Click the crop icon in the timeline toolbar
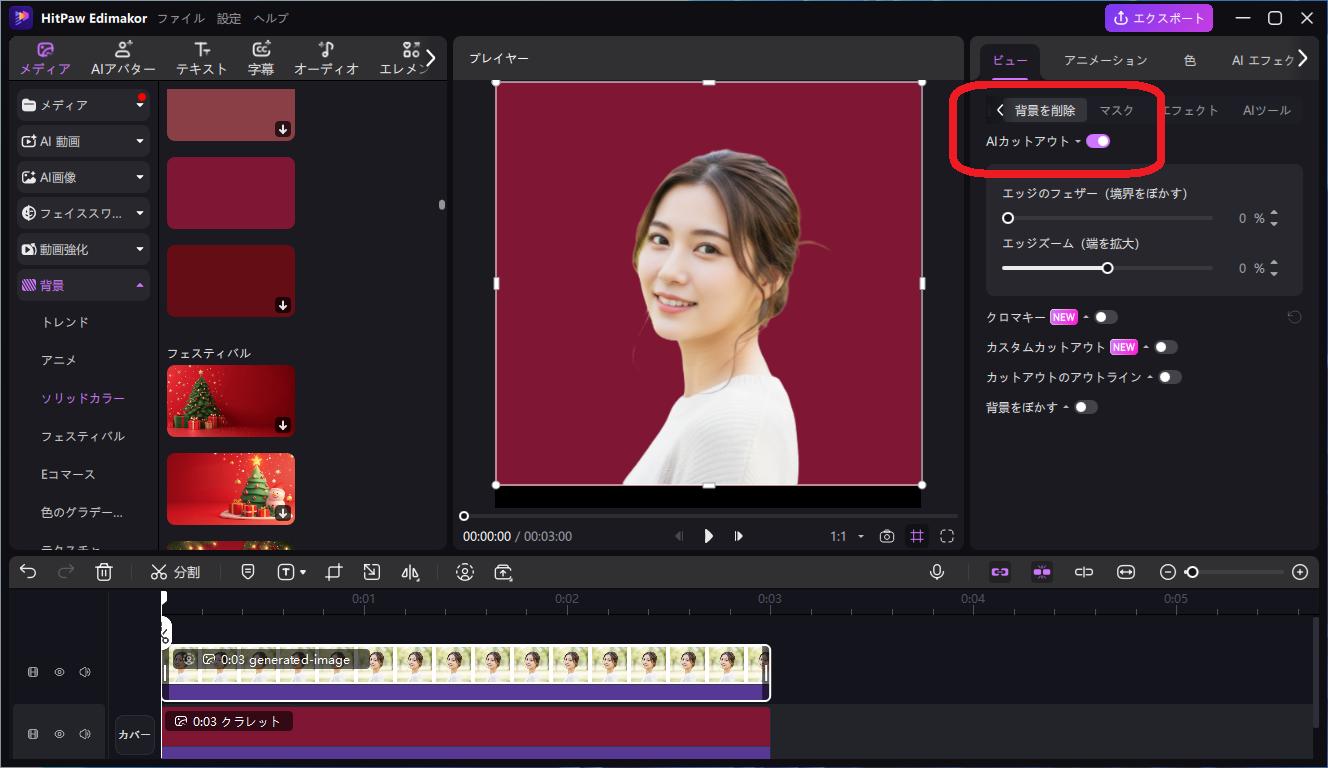 332,571
